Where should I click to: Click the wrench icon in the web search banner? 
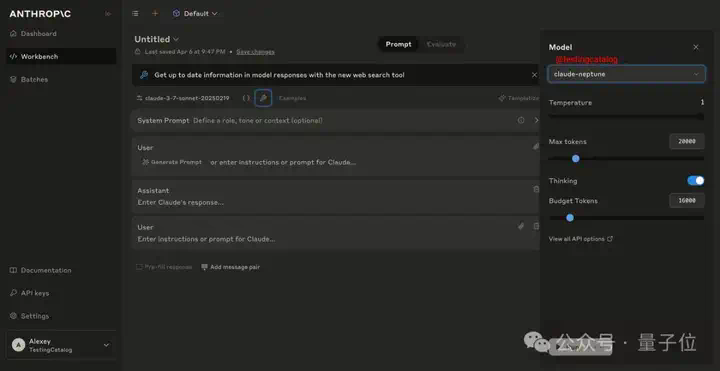[x=144, y=75]
